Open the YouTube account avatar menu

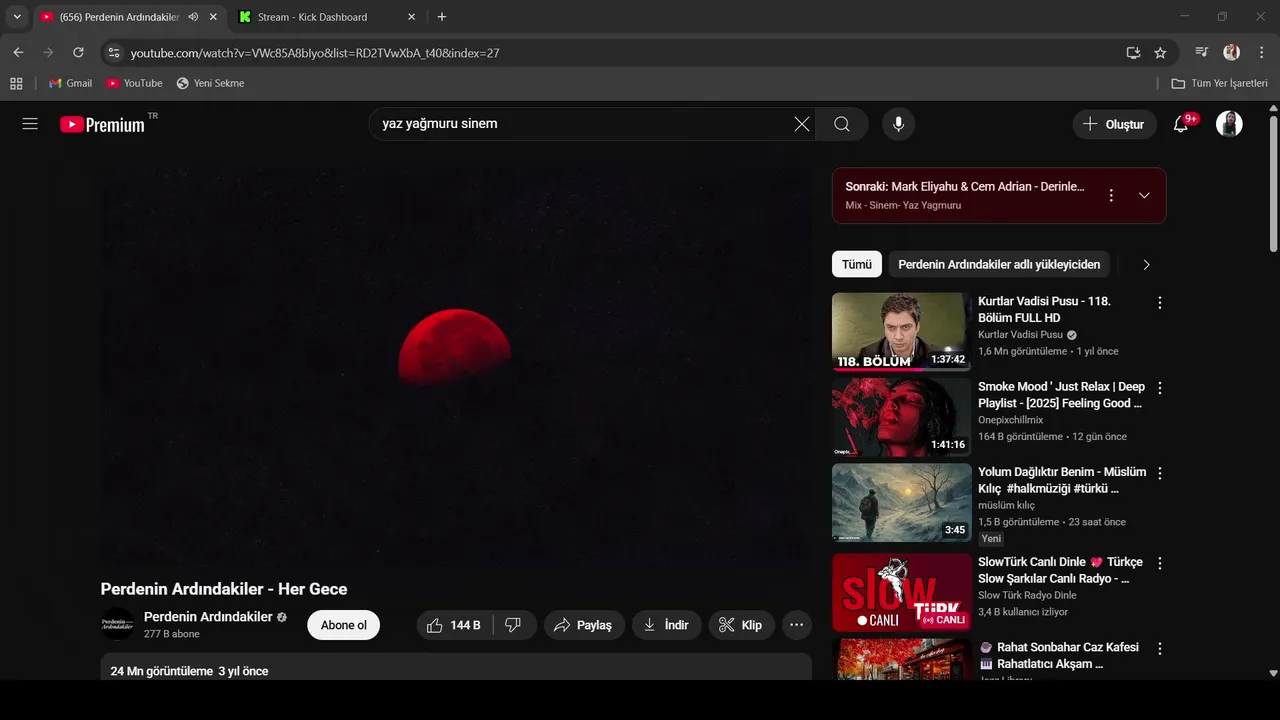click(1229, 124)
